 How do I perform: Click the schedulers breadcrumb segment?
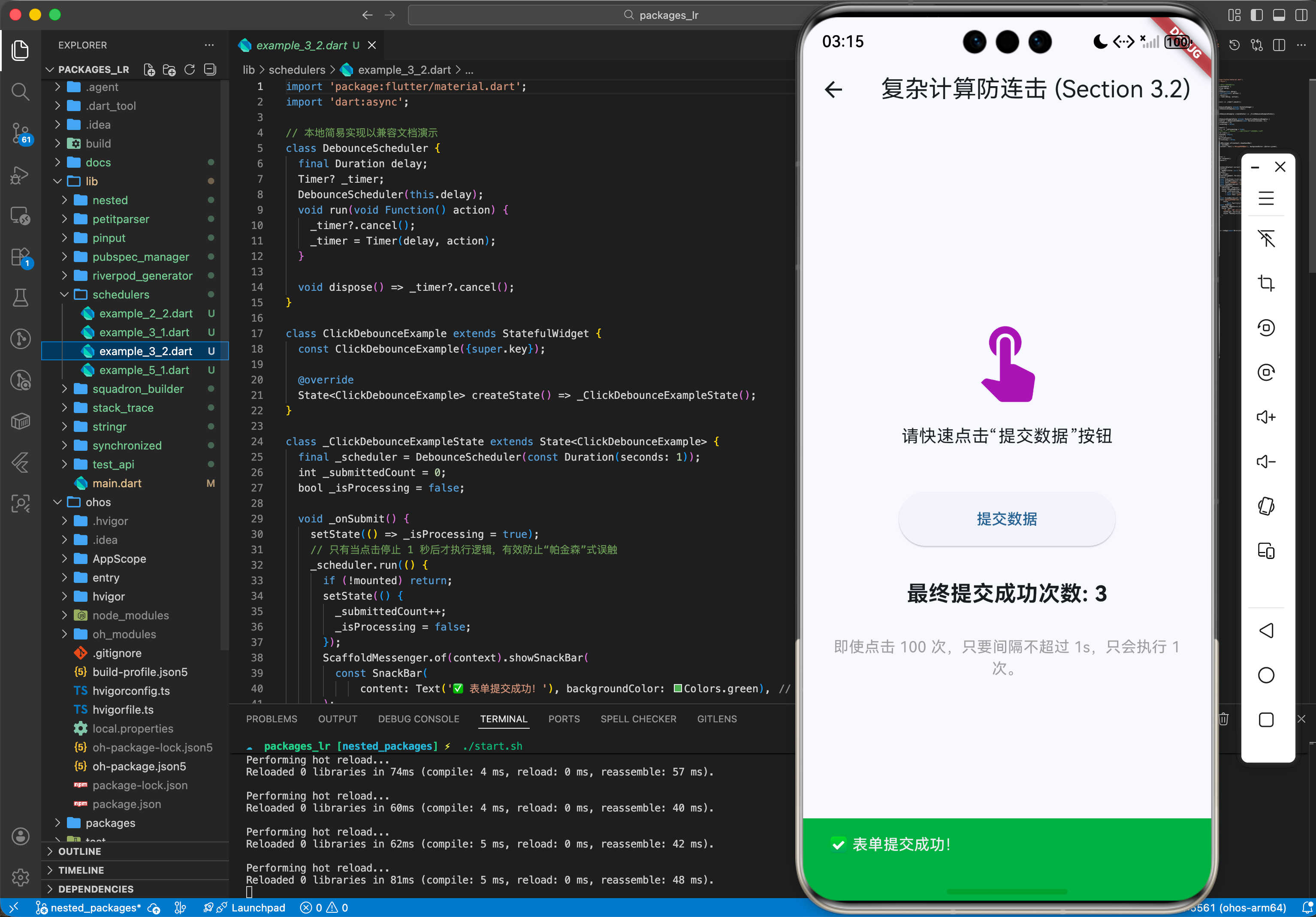(296, 70)
